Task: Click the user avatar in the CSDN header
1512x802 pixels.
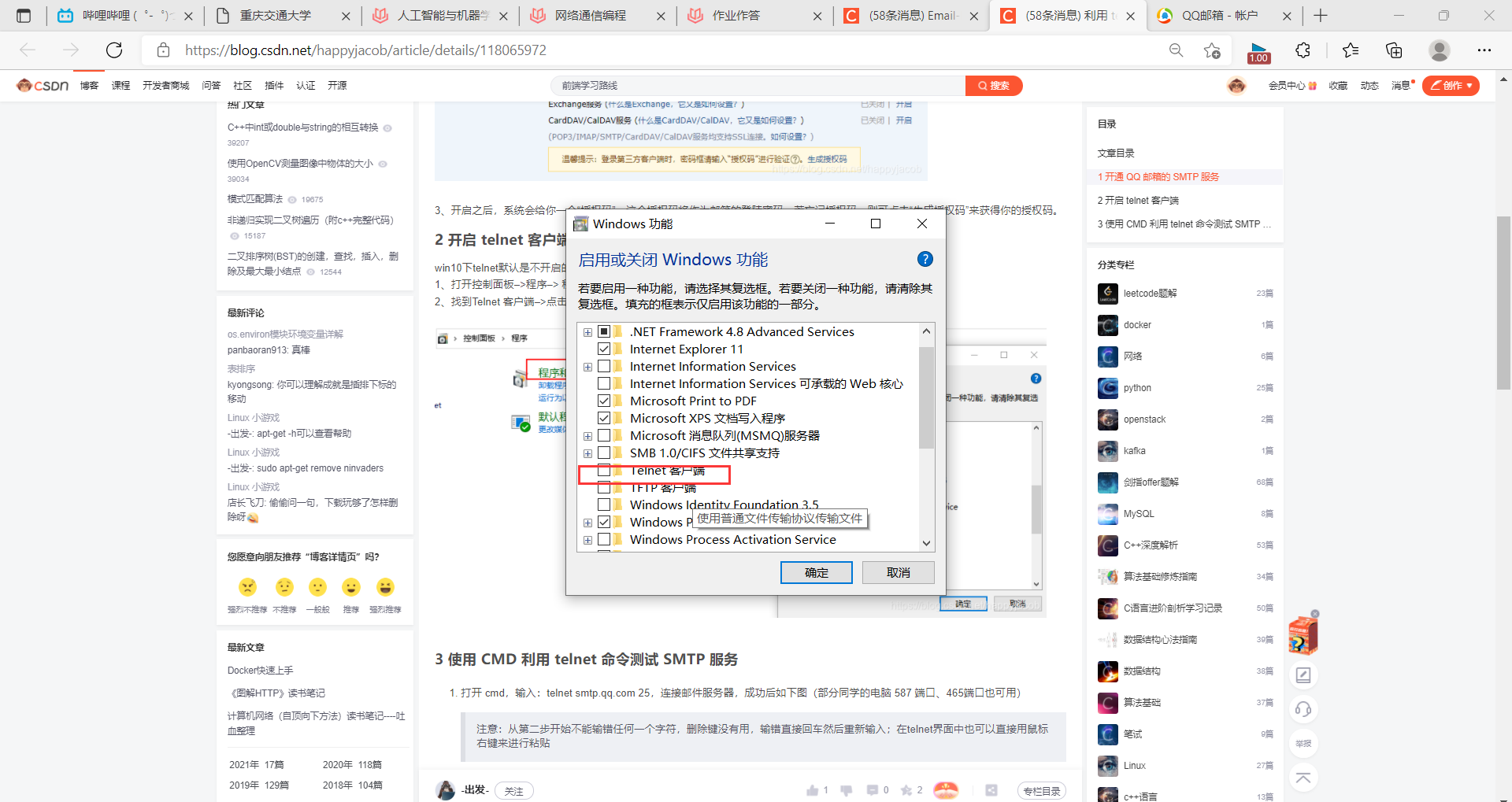Action: (1236, 85)
